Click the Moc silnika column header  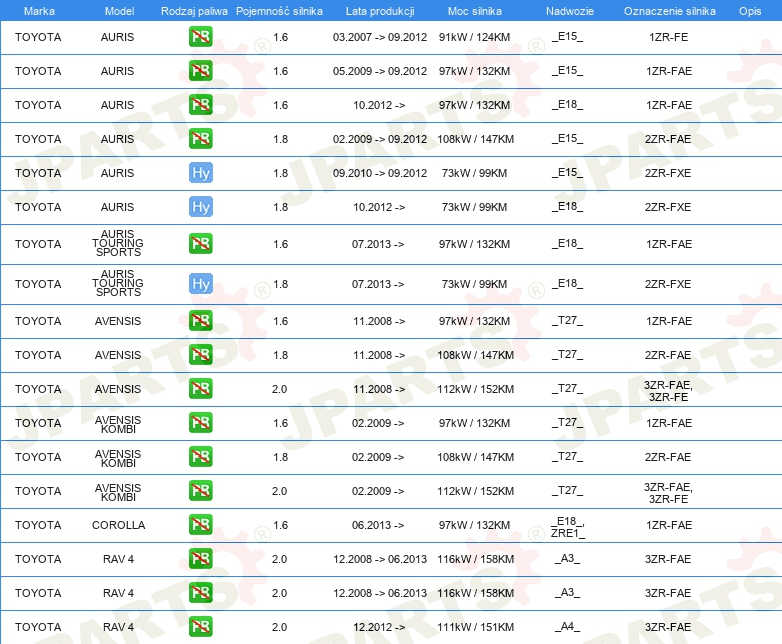point(475,11)
